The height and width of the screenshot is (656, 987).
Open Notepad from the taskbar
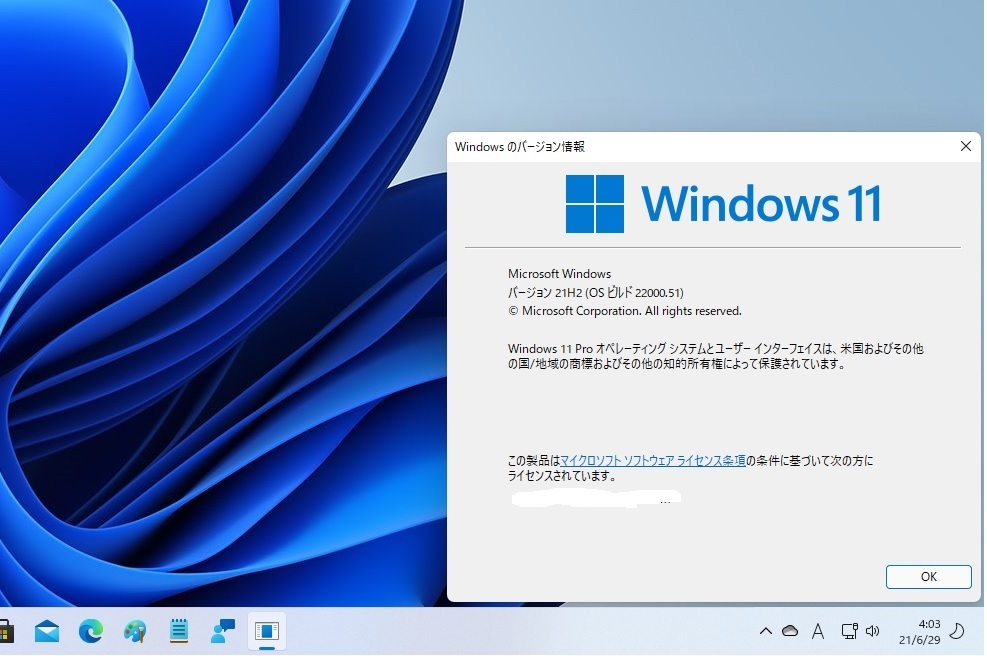179,631
